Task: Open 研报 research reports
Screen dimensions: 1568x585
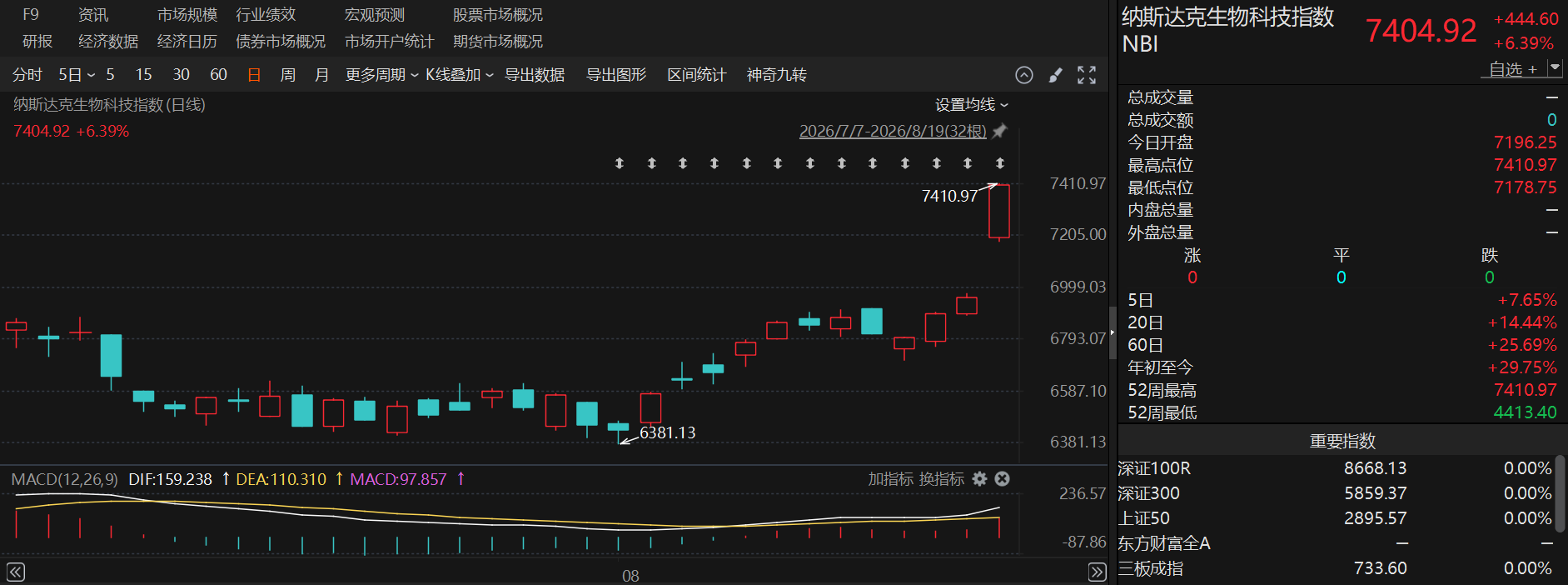Action: [x=37, y=42]
